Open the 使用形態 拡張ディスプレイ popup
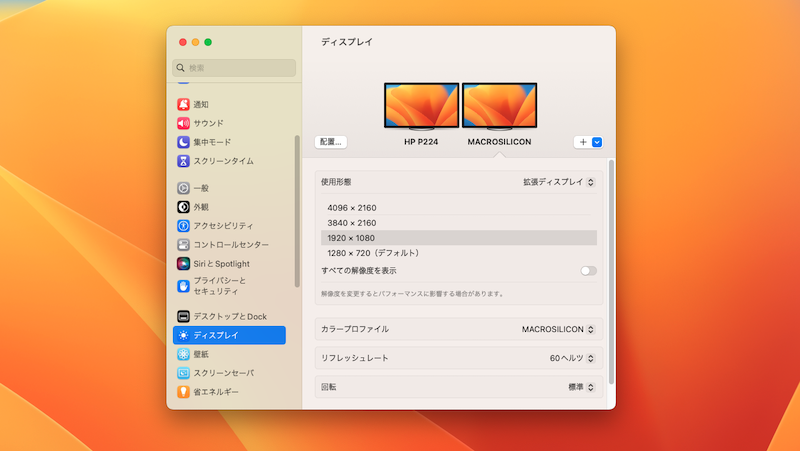Screen dimensions: 800x451 pyautogui.click(x=559, y=182)
